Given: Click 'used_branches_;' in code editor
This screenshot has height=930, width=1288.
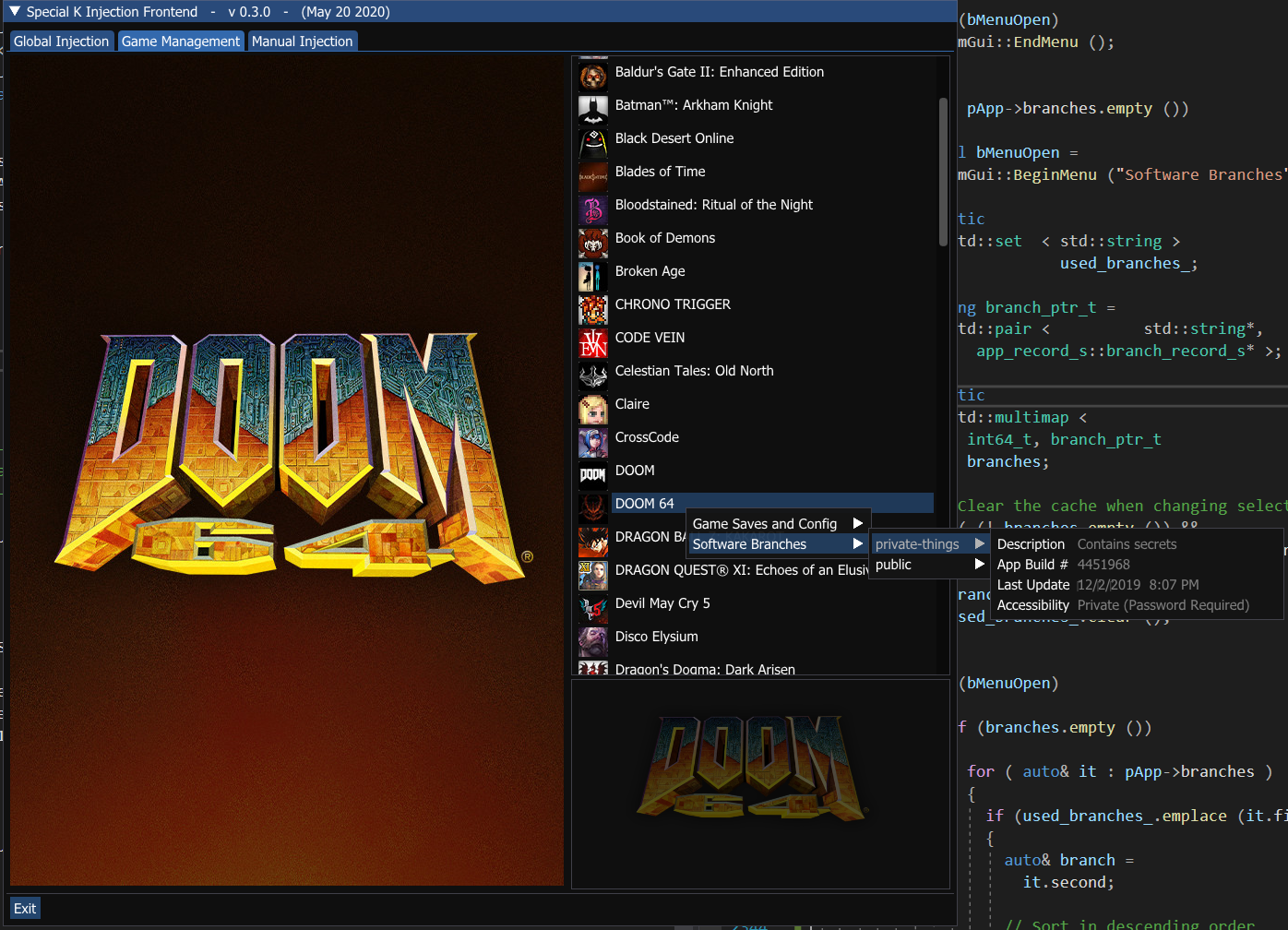Looking at the screenshot, I should pos(1128,263).
